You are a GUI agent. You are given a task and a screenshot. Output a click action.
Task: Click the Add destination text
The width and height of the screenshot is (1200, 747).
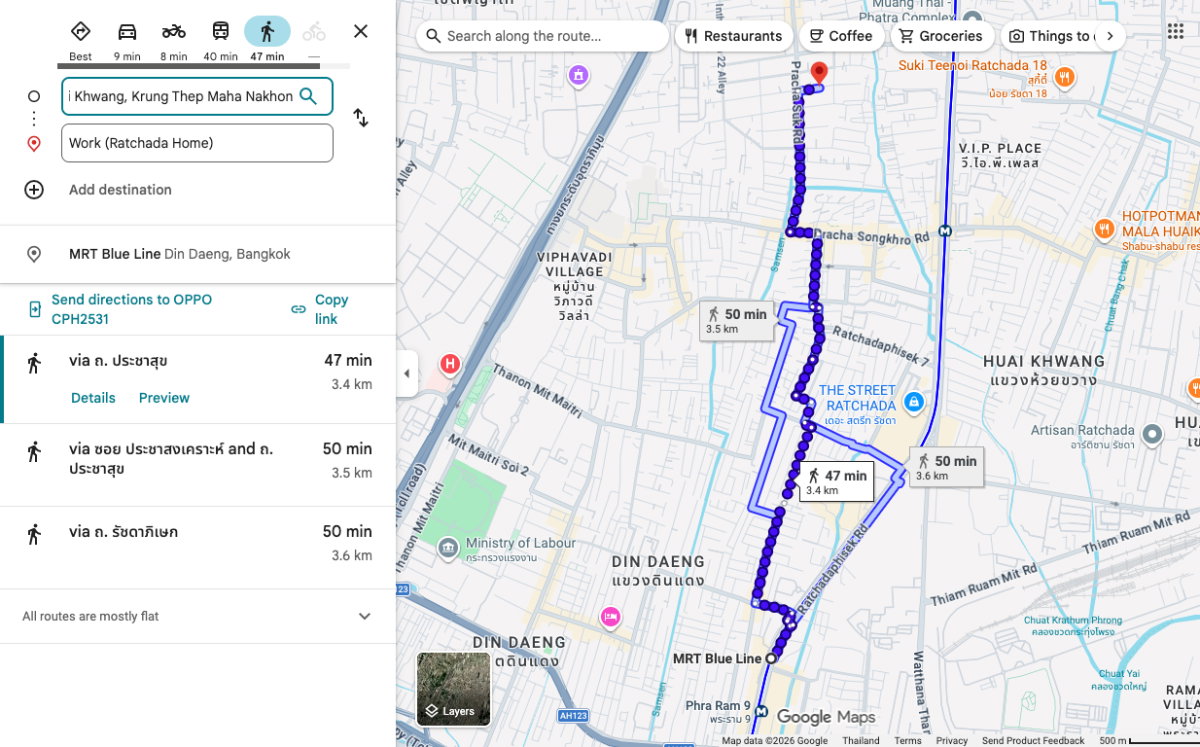click(x=120, y=189)
